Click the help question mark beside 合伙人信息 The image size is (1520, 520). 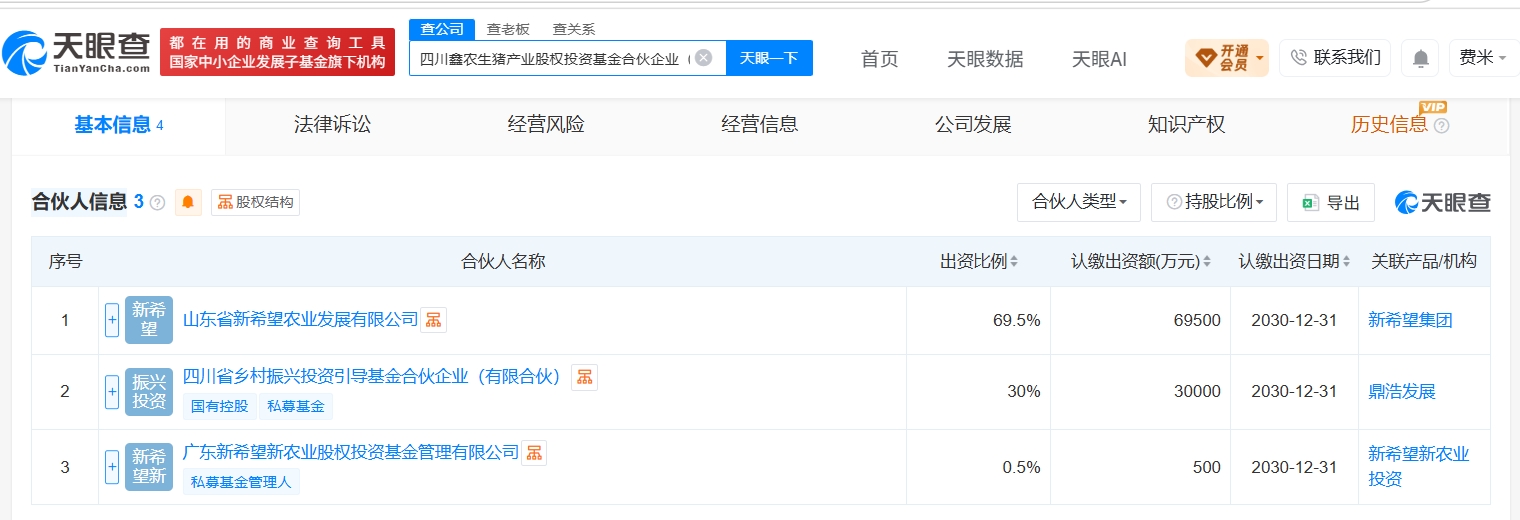157,203
